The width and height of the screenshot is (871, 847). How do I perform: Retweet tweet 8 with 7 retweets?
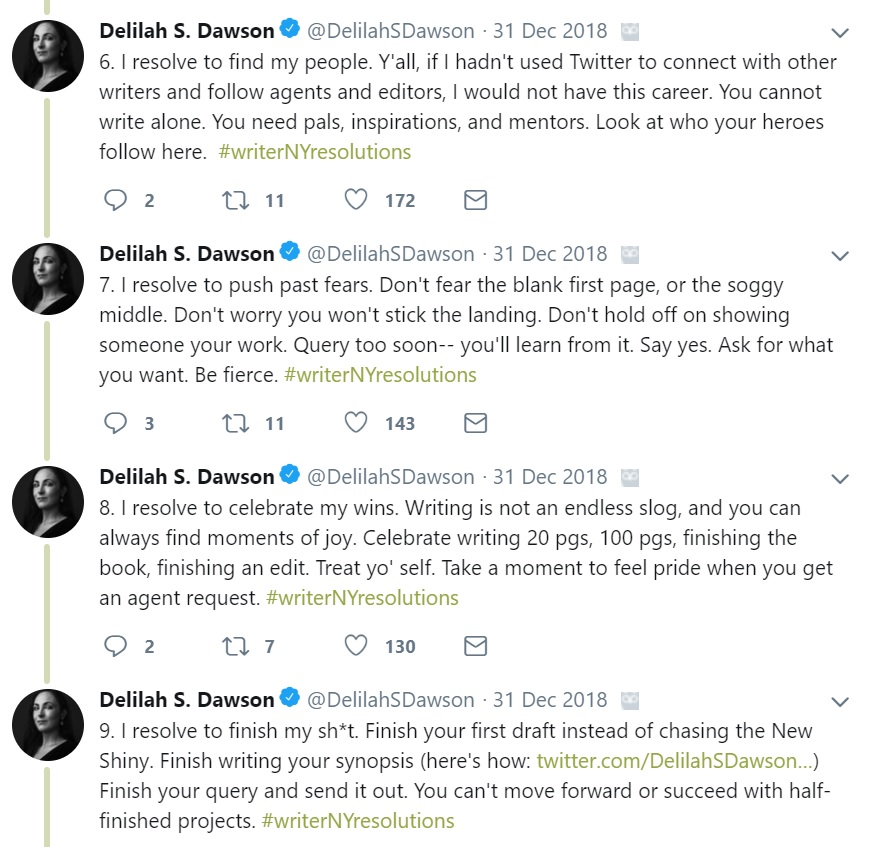pyautogui.click(x=235, y=646)
